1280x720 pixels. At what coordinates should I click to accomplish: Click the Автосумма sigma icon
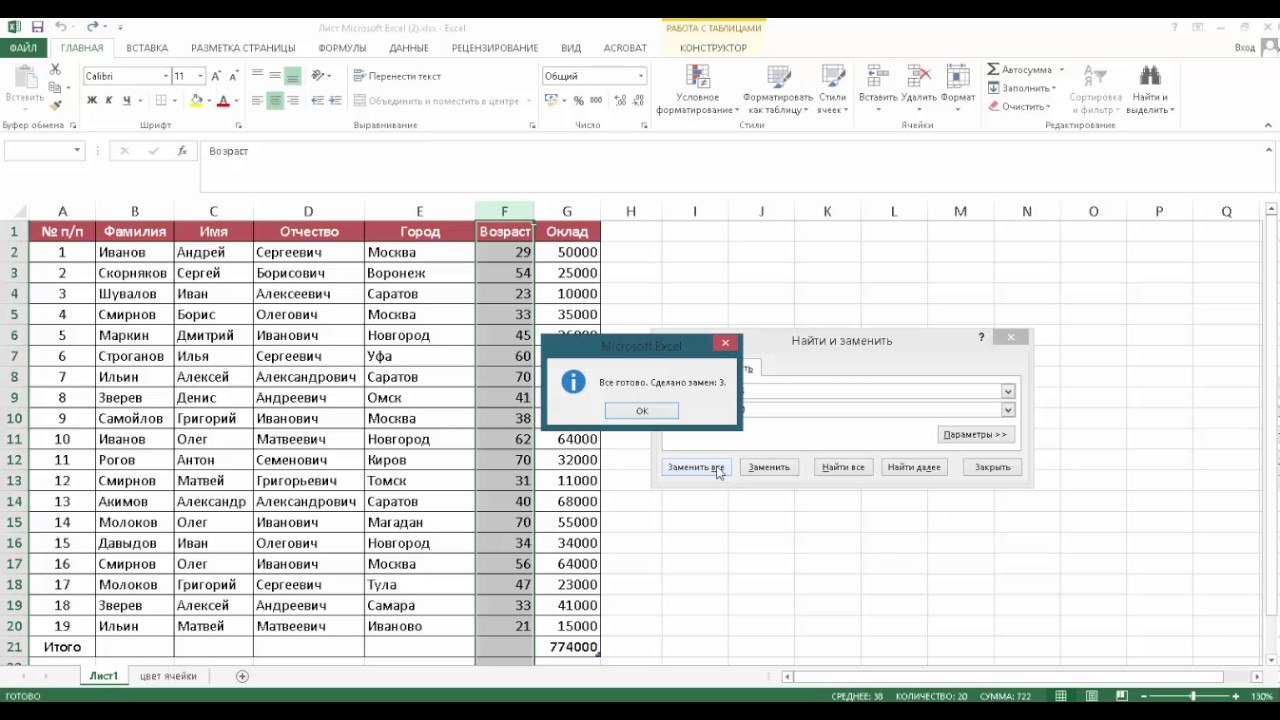pyautogui.click(x=993, y=70)
